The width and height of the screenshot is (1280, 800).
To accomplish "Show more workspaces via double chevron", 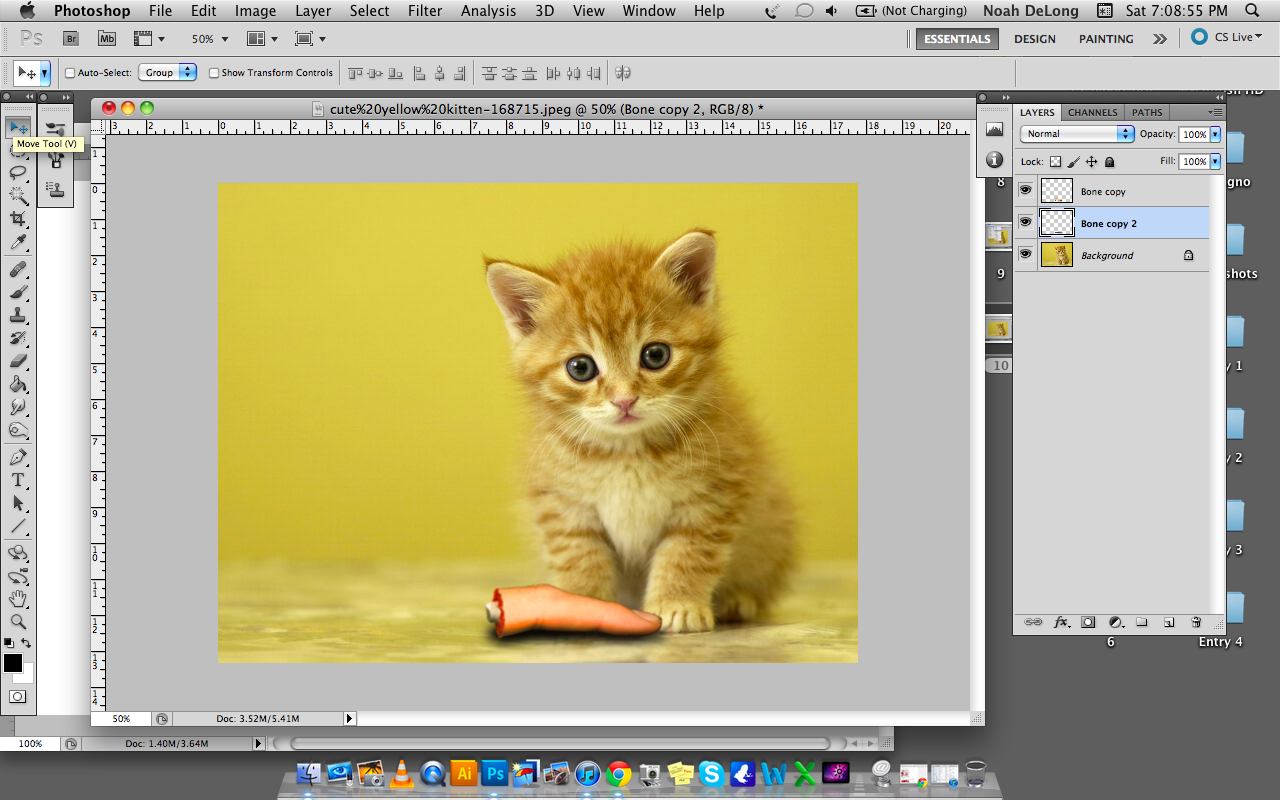I will coord(1159,39).
